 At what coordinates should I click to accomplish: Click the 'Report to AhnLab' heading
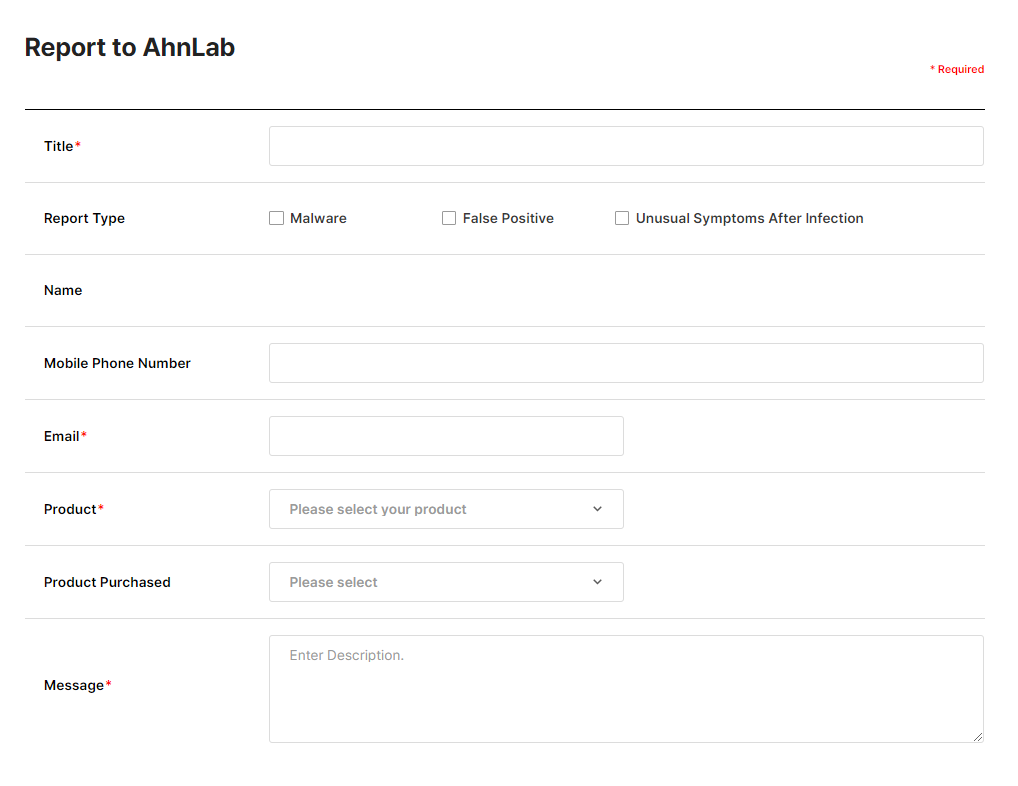pos(130,47)
